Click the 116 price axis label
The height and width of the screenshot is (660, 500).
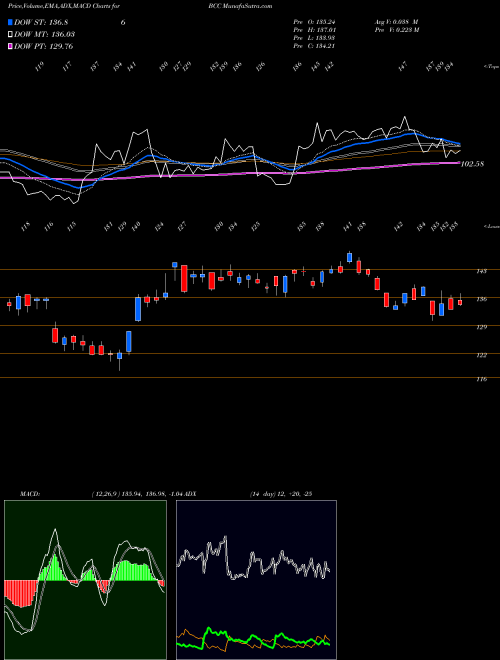481,379
